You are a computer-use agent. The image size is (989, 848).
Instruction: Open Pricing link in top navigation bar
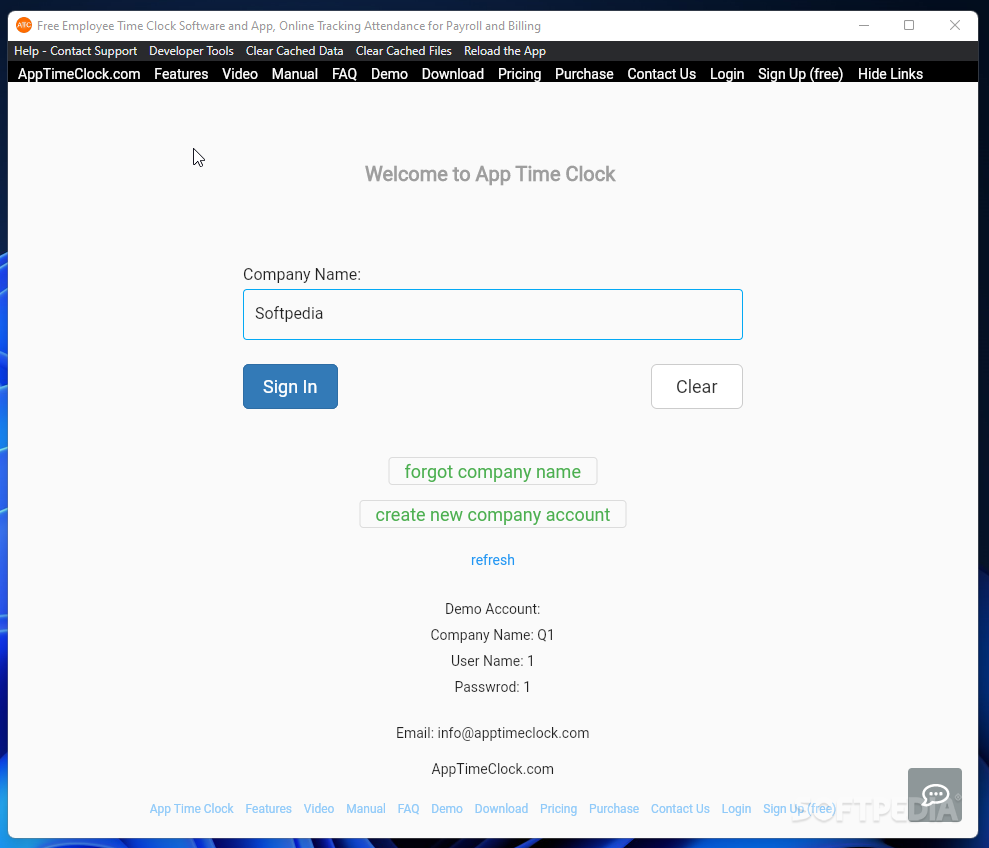point(519,74)
